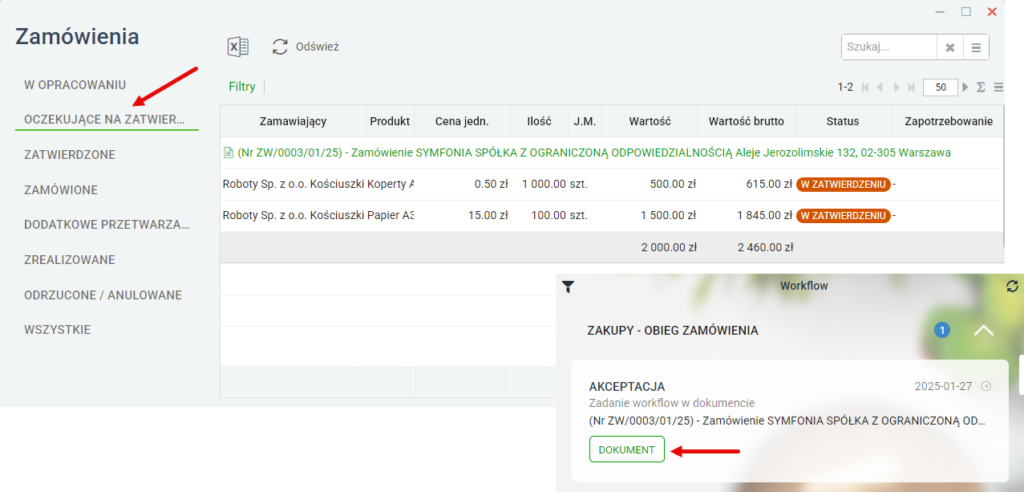
Task: Edit the page size field showing 50
Action: click(x=940, y=87)
